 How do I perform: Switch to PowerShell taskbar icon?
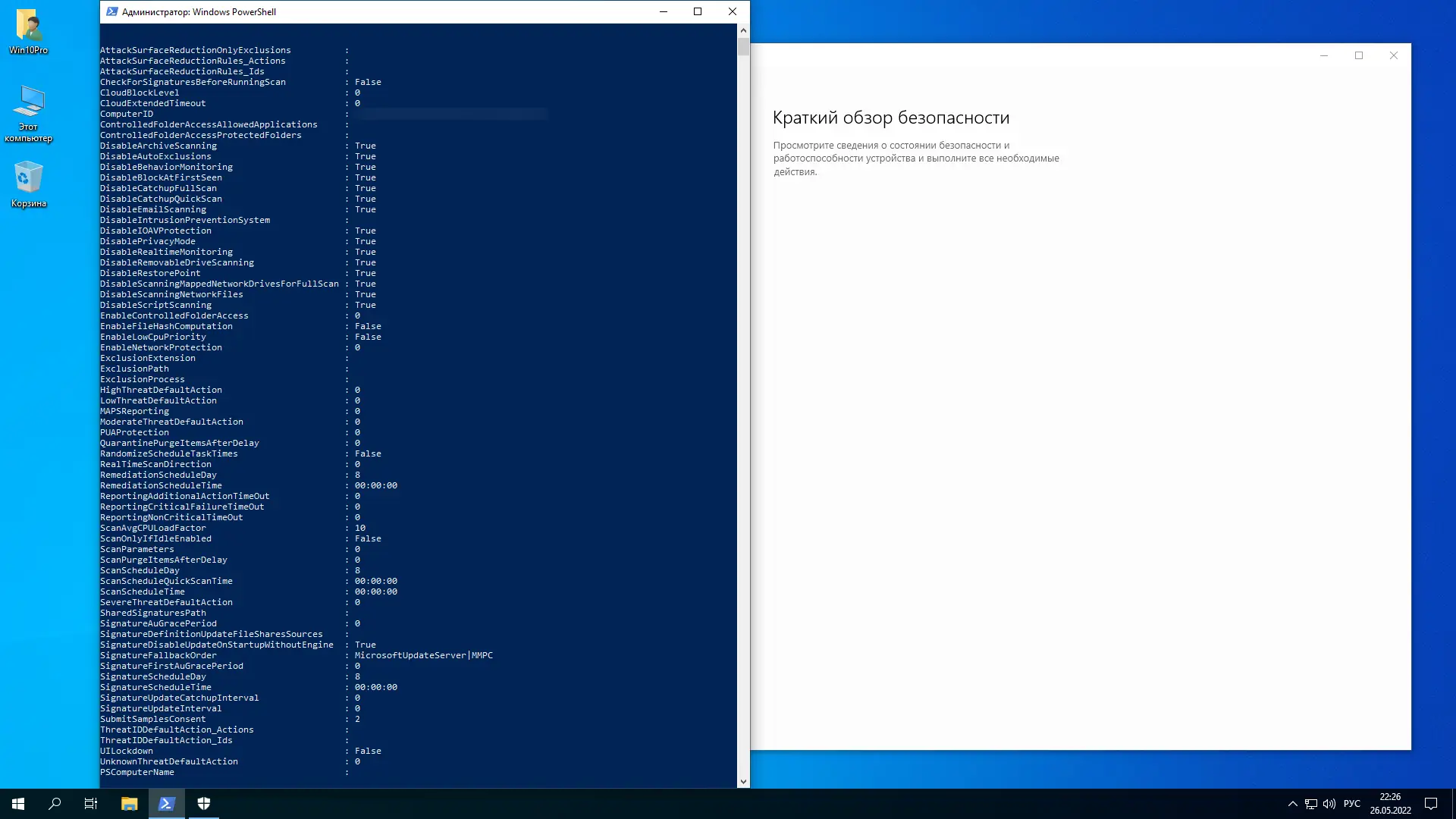[x=167, y=804]
